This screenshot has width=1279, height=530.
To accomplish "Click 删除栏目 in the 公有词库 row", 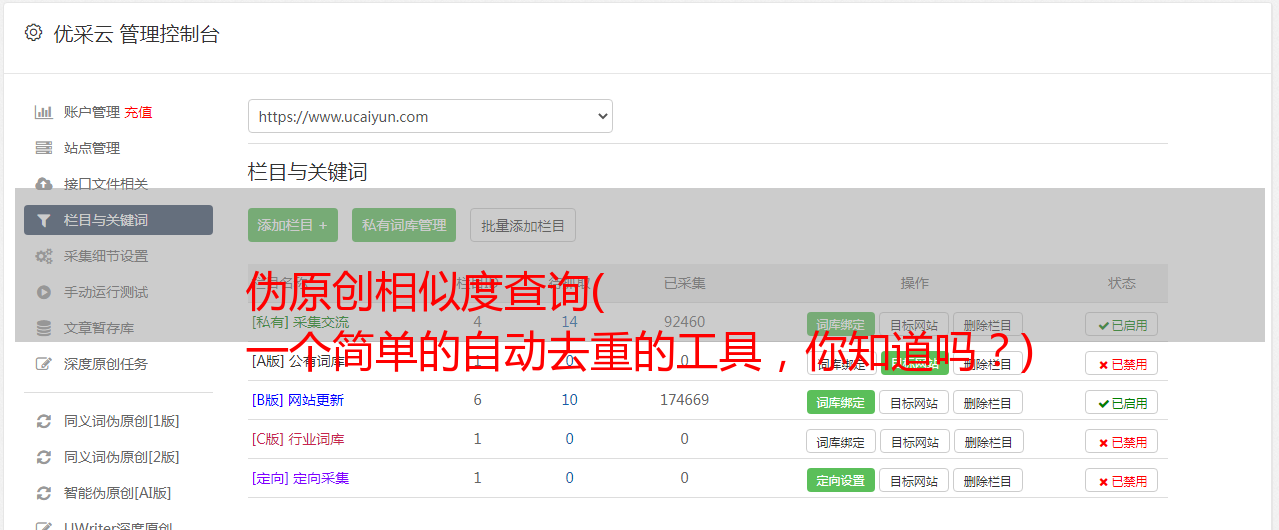I will tap(988, 364).
